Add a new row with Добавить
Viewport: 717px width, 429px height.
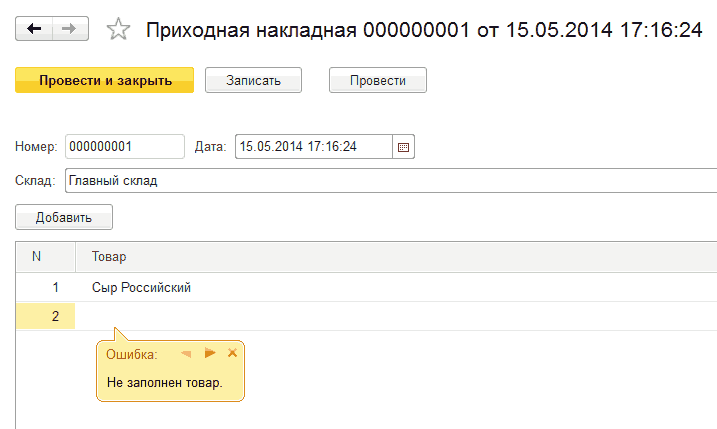(64, 217)
